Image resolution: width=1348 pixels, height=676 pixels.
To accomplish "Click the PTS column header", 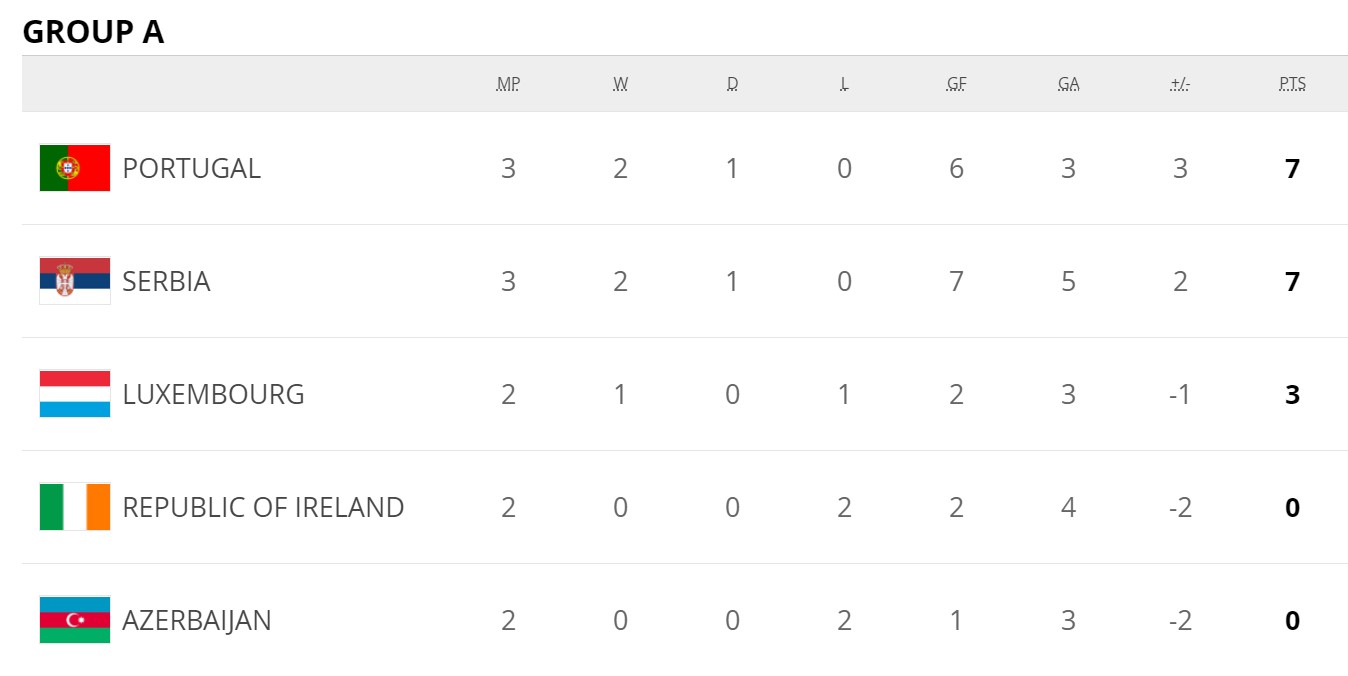I will click(x=1292, y=84).
